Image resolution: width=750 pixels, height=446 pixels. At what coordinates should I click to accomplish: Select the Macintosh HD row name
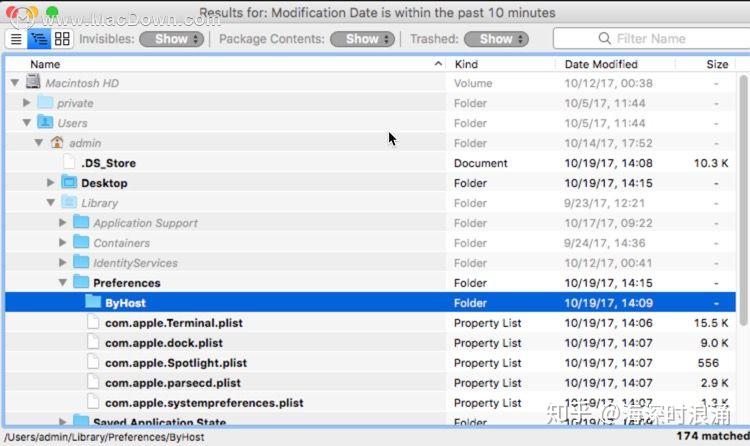(82, 83)
